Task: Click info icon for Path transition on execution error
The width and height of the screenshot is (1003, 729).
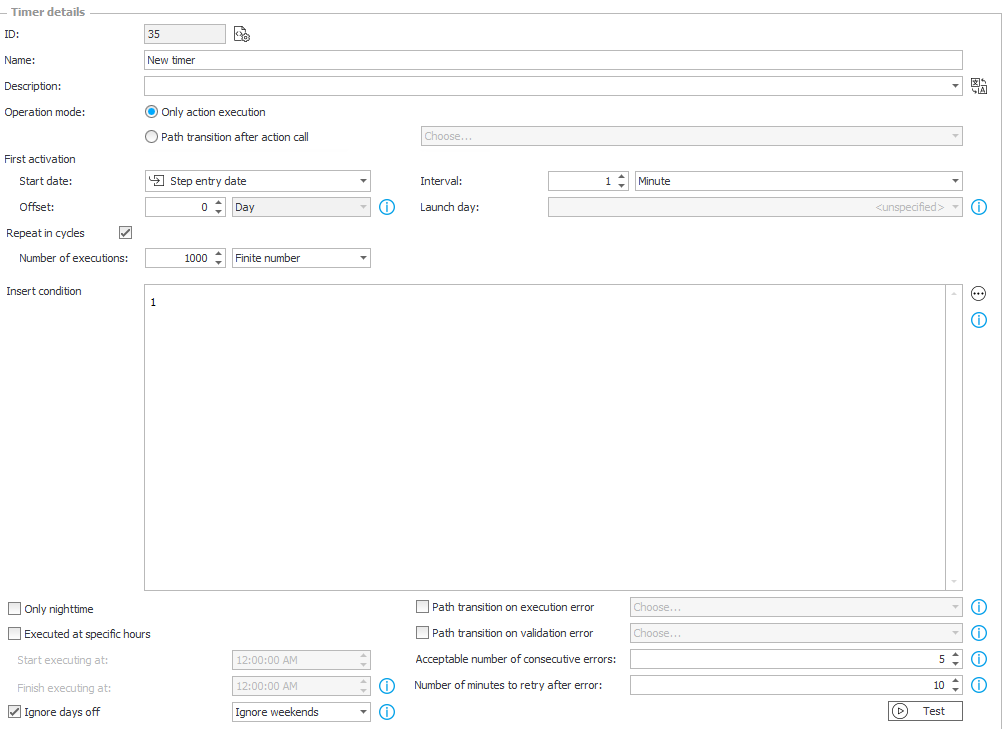Action: pyautogui.click(x=979, y=607)
